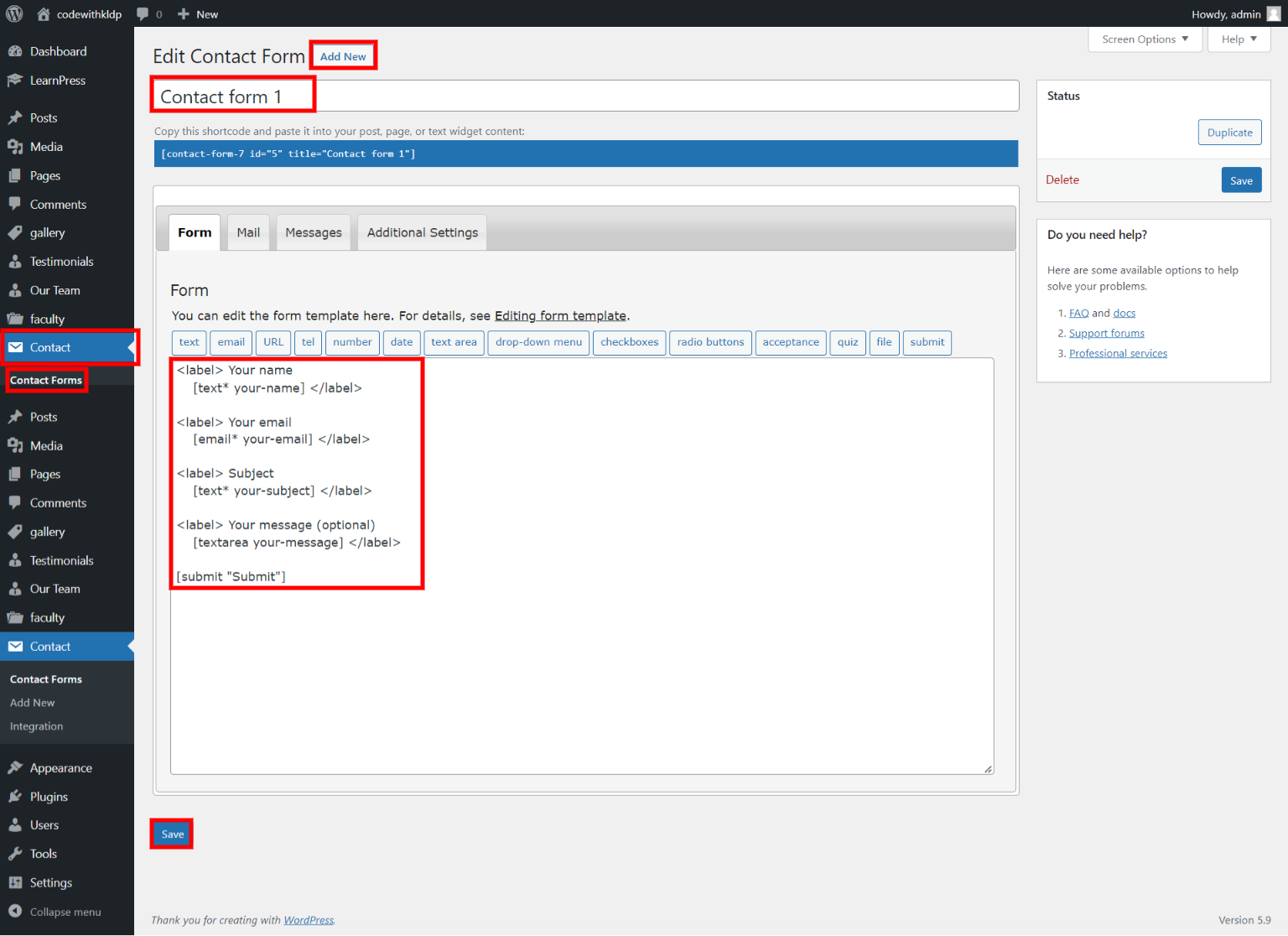The image size is (1288, 936).
Task: Insert a drop-down menu form tag
Action: point(538,342)
